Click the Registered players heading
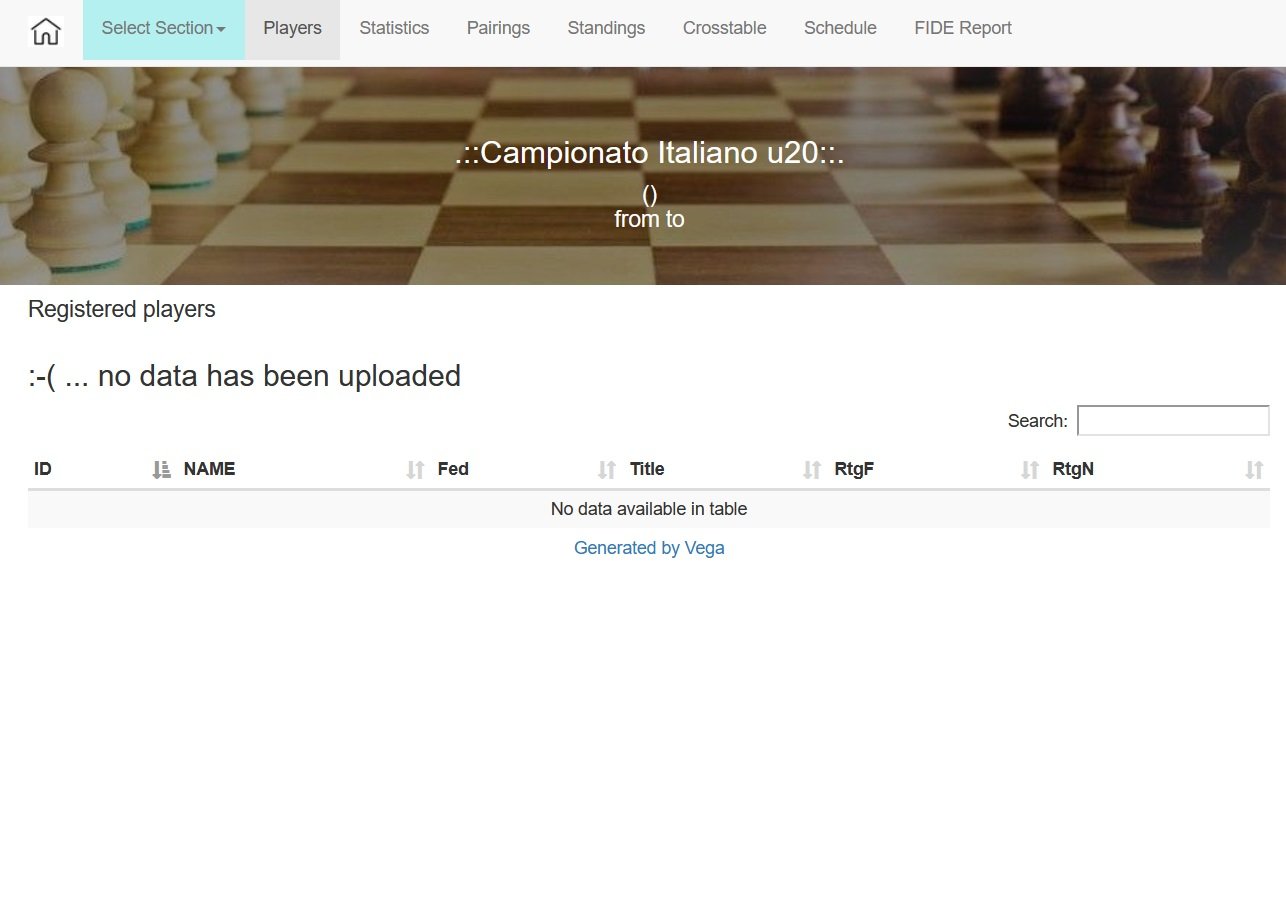The image size is (1286, 901). point(122,309)
